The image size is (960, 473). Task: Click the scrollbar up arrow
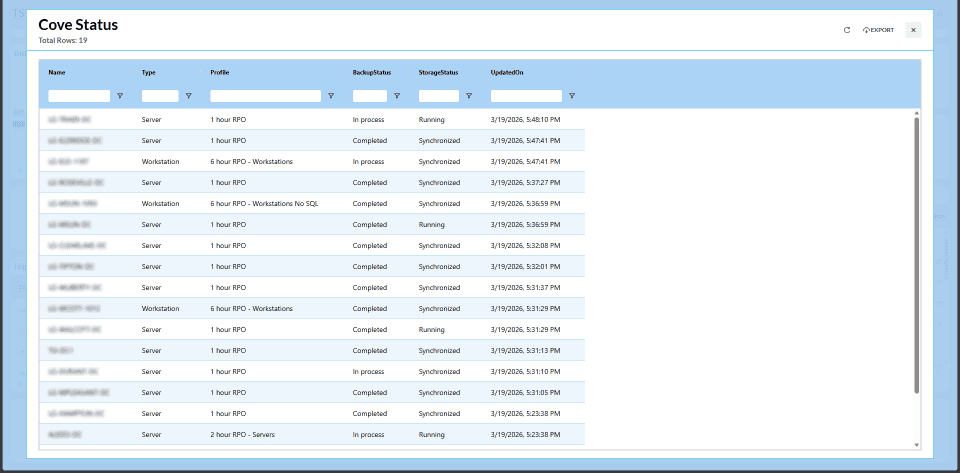[x=917, y=113]
